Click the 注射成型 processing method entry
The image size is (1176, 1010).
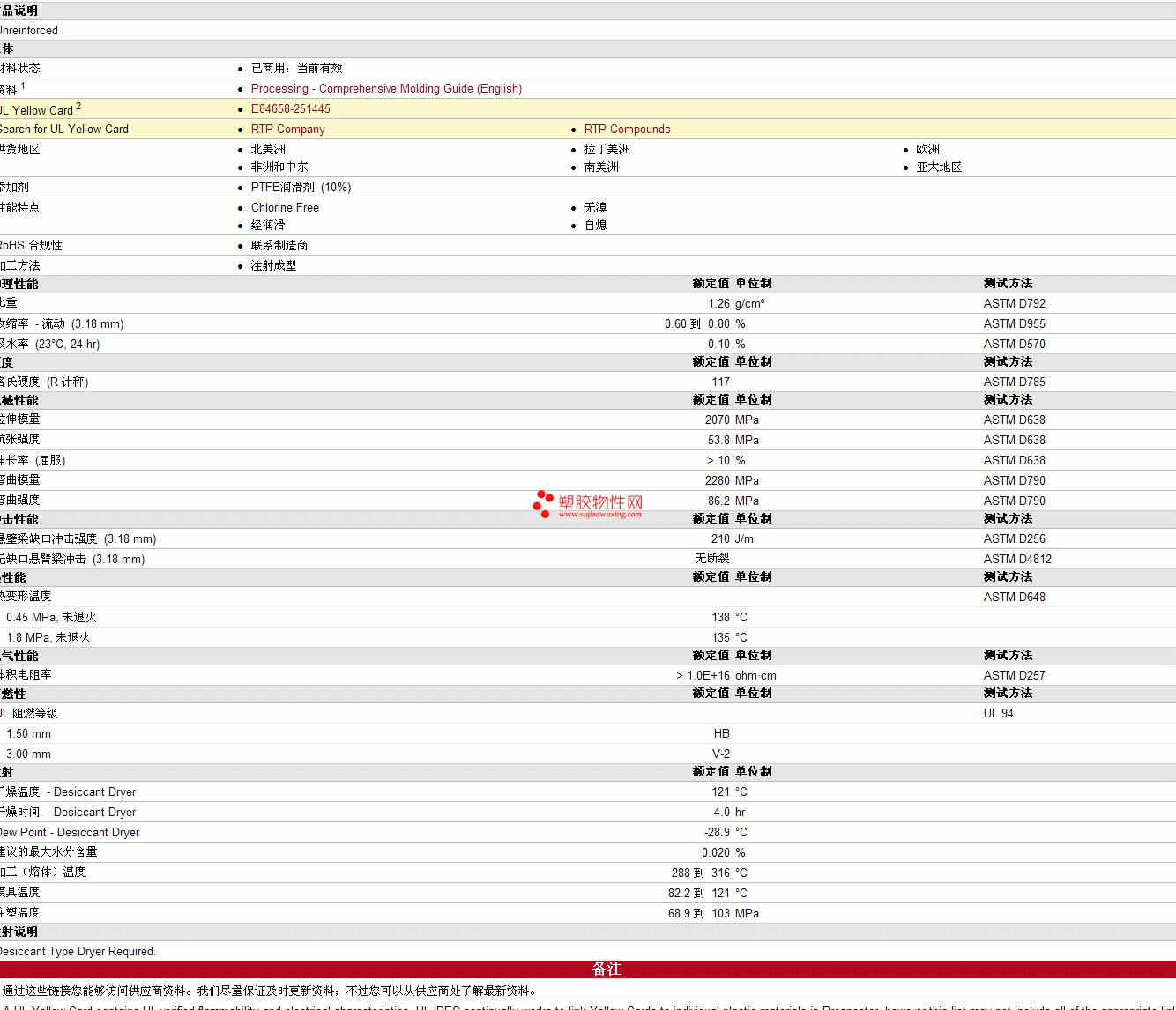273,266
